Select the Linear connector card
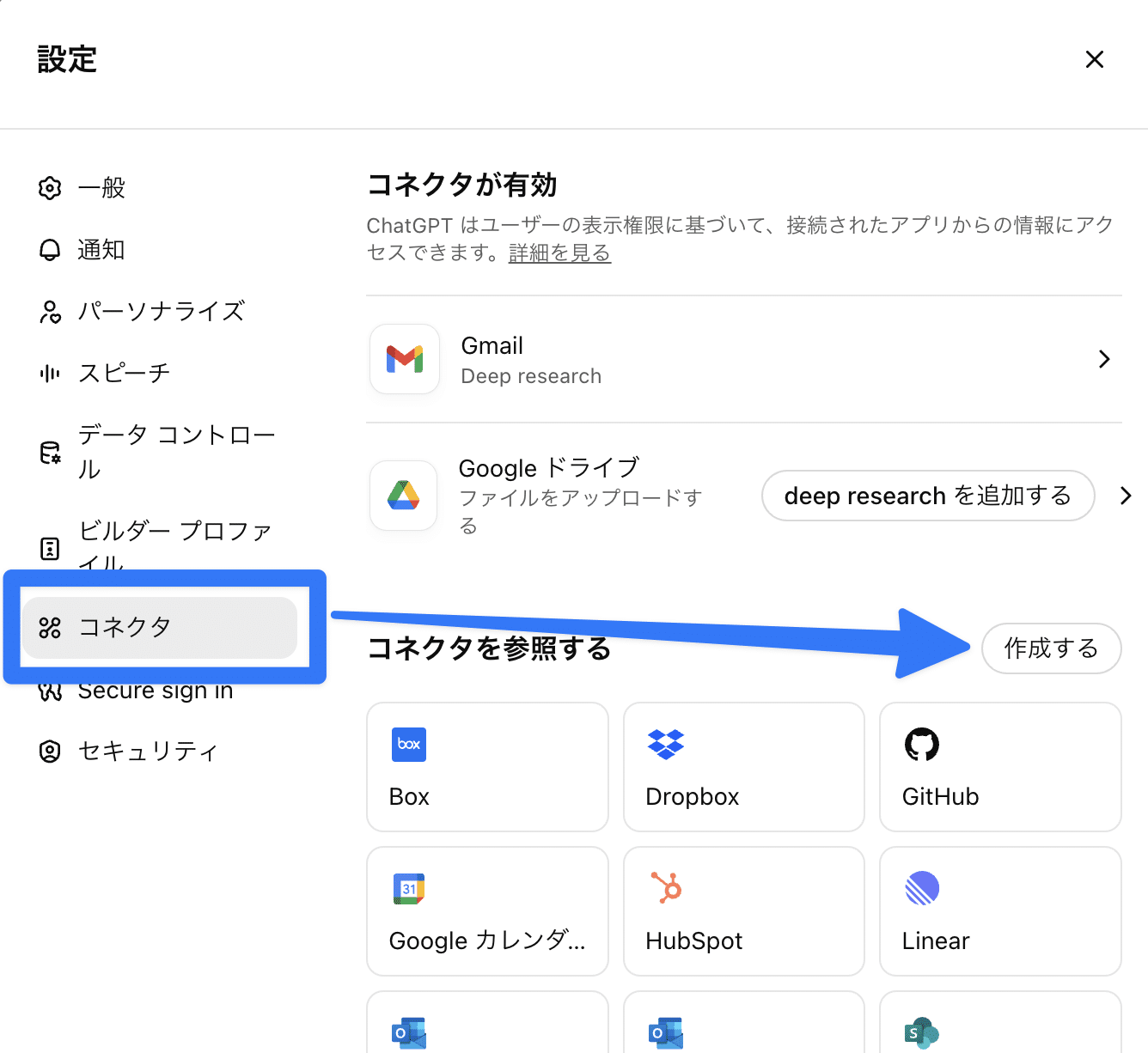Viewport: 1148px width, 1053px height. (x=999, y=910)
